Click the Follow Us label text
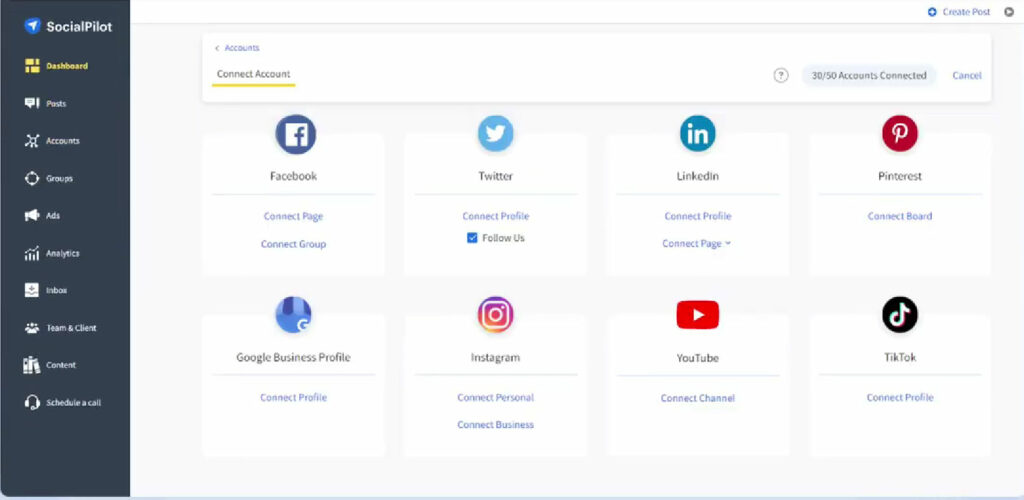Screen dimensions: 1024x500 pos(504,238)
